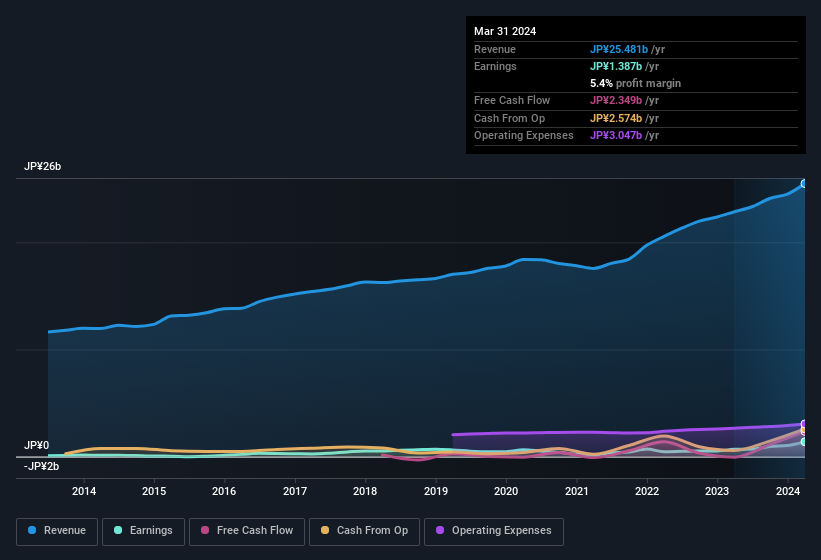Click the 2022 year on the time axis

pos(647,491)
